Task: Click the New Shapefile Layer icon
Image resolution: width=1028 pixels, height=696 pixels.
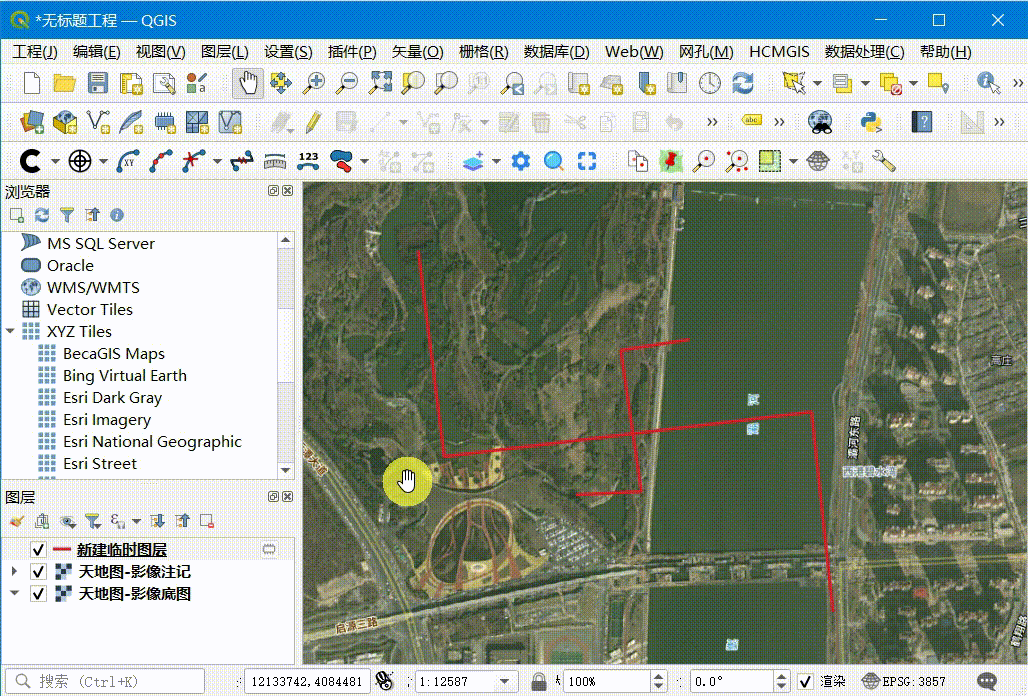Action: (98, 122)
